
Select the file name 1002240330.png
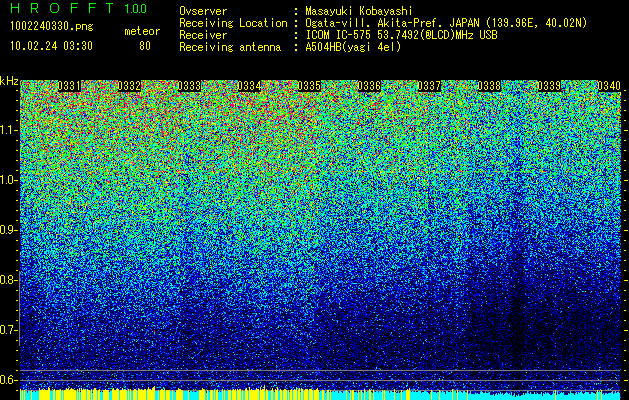point(52,27)
